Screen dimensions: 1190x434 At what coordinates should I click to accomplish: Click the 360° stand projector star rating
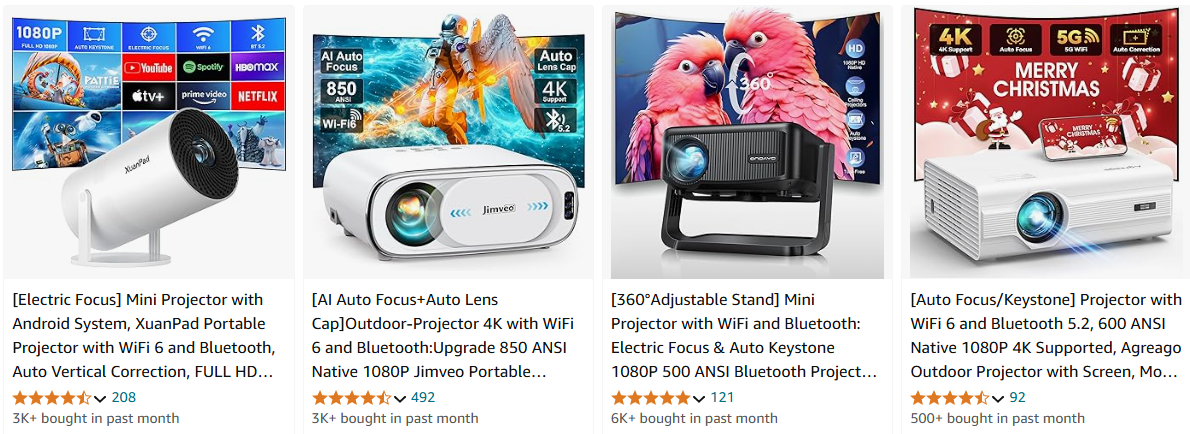(x=650, y=397)
